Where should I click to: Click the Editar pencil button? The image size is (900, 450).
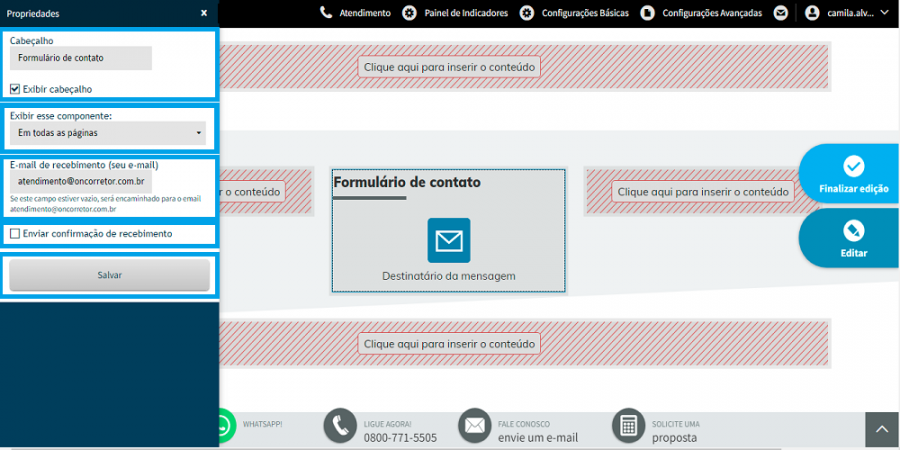(853, 239)
